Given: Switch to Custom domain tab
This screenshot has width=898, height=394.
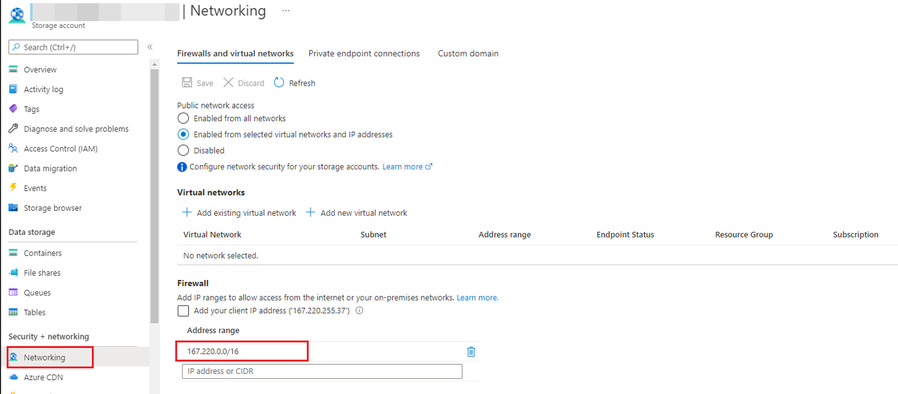Looking at the screenshot, I should [x=468, y=53].
